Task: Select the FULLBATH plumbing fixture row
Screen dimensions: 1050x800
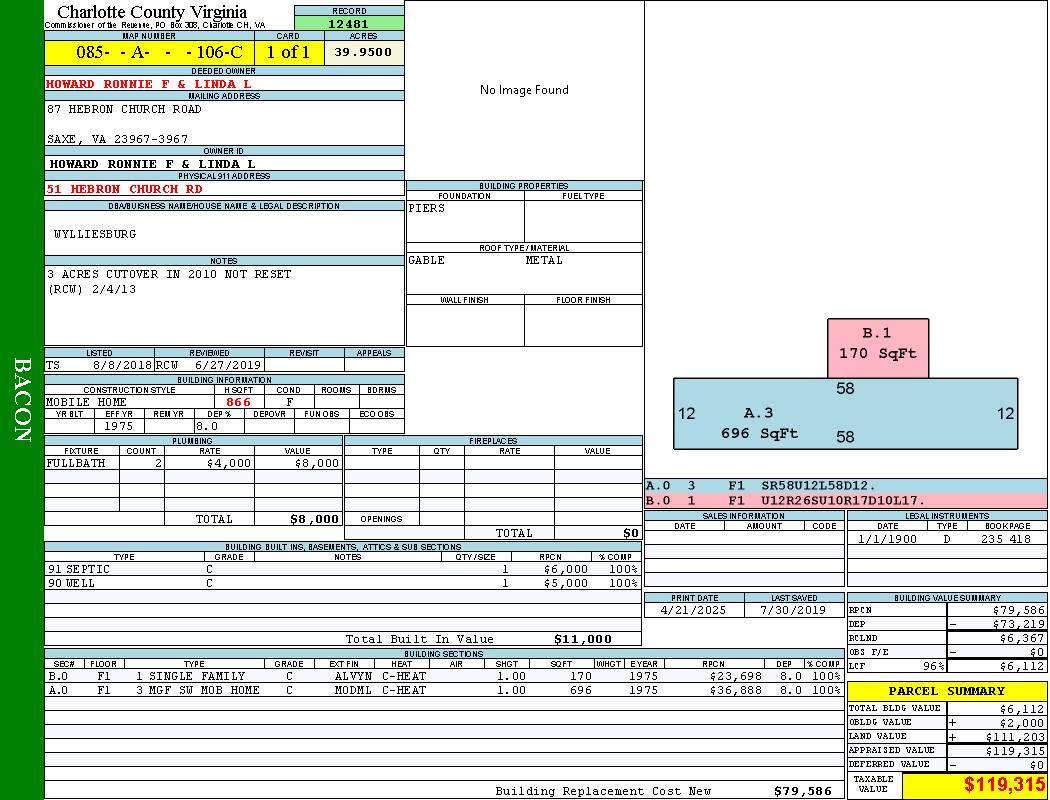Action: coord(193,463)
